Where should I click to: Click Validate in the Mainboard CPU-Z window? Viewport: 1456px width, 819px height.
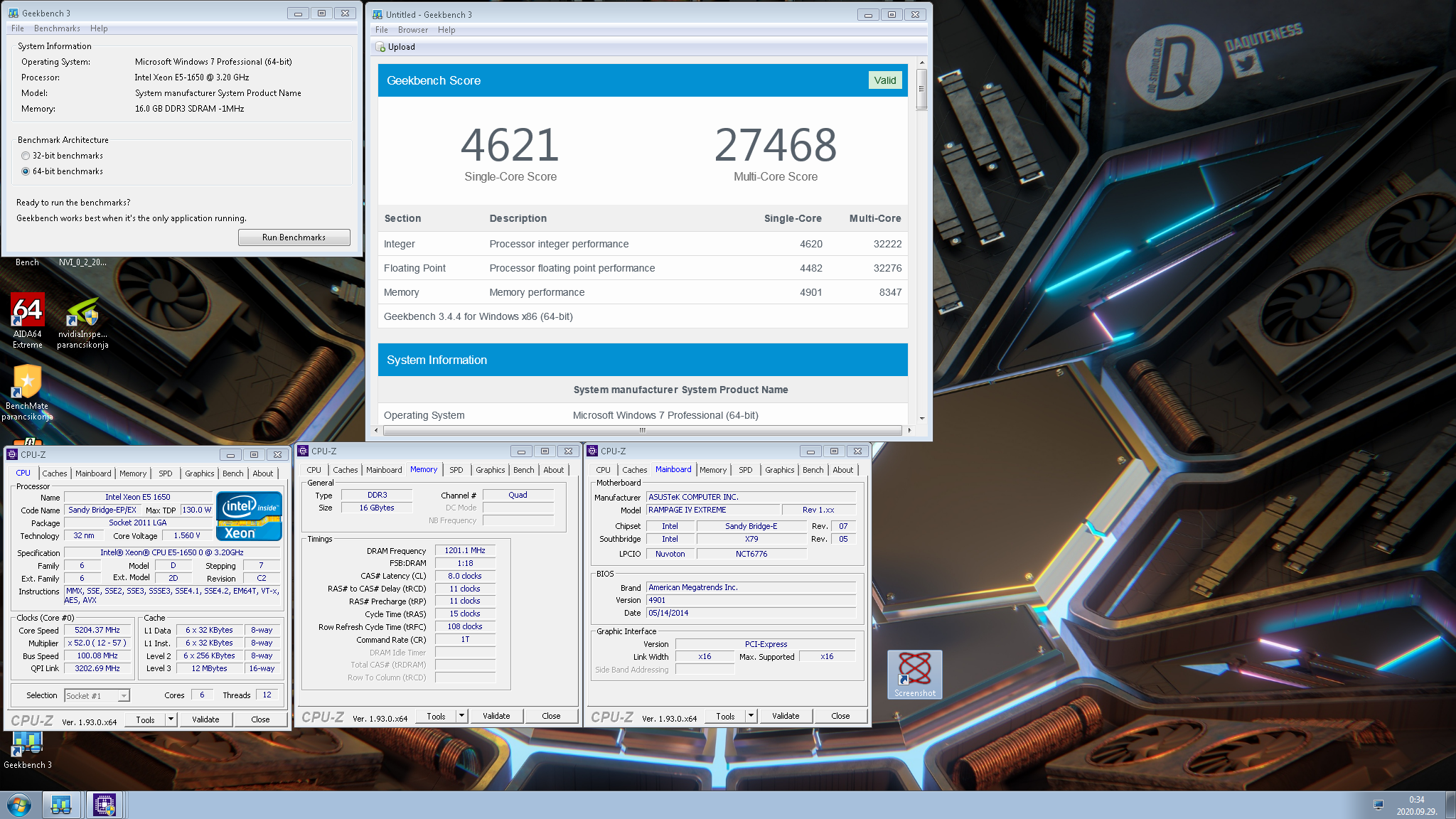point(785,716)
